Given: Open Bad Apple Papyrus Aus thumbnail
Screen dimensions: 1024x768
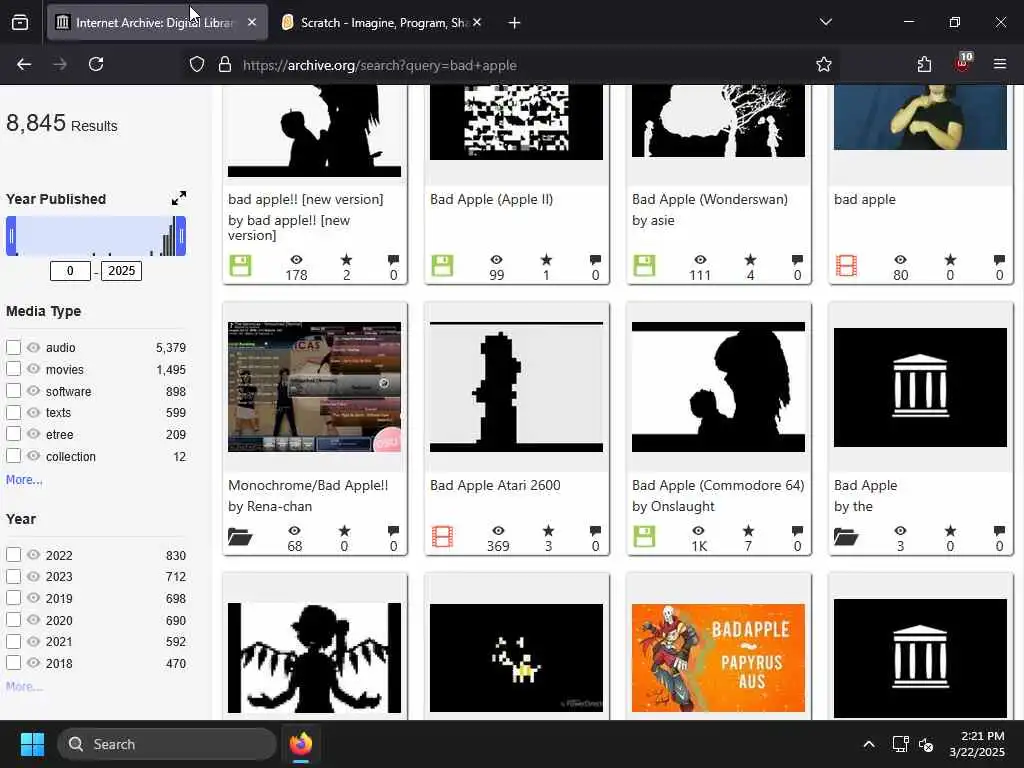Looking at the screenshot, I should point(718,658).
